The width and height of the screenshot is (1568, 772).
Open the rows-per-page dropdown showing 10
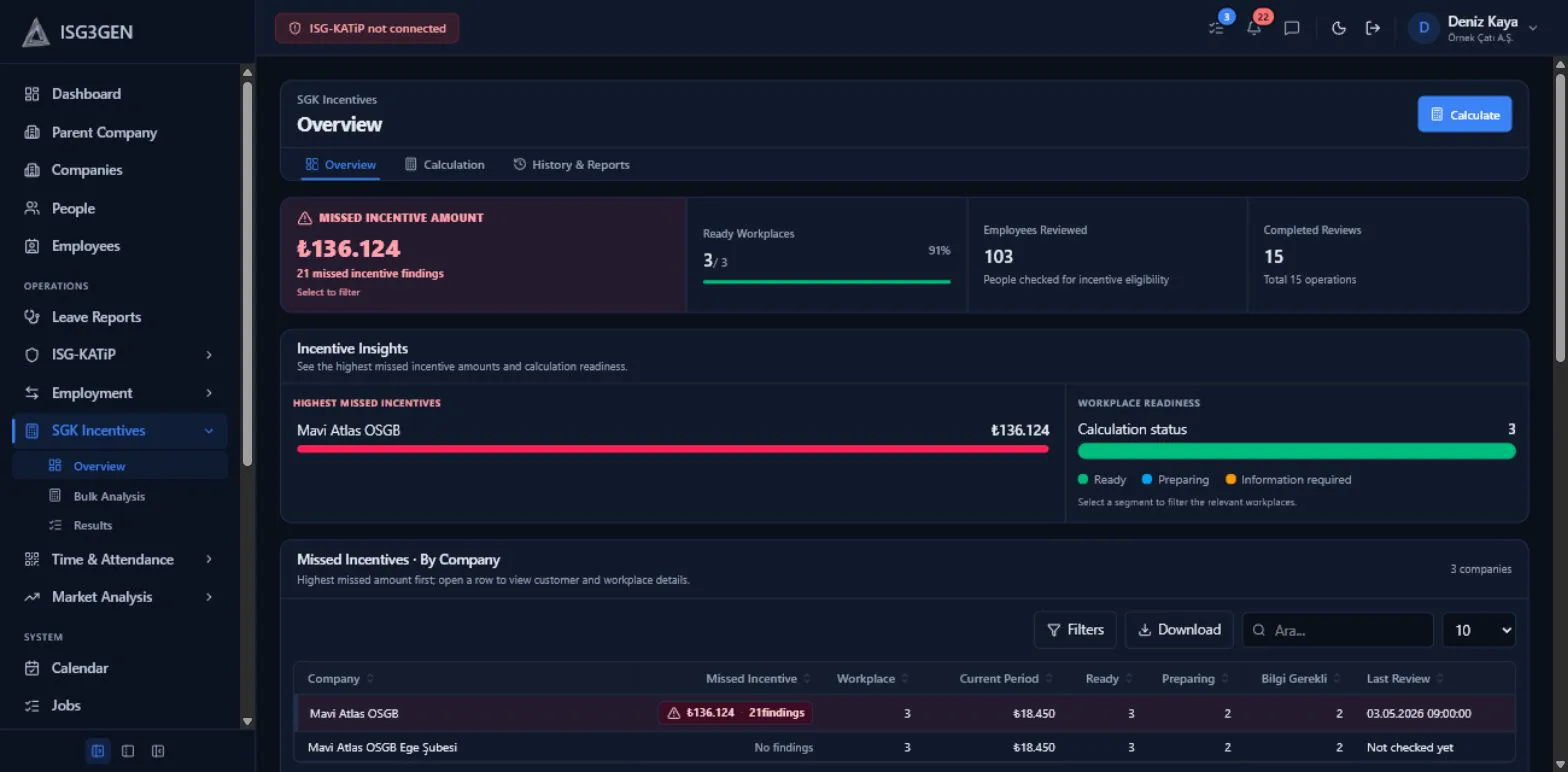point(1479,630)
